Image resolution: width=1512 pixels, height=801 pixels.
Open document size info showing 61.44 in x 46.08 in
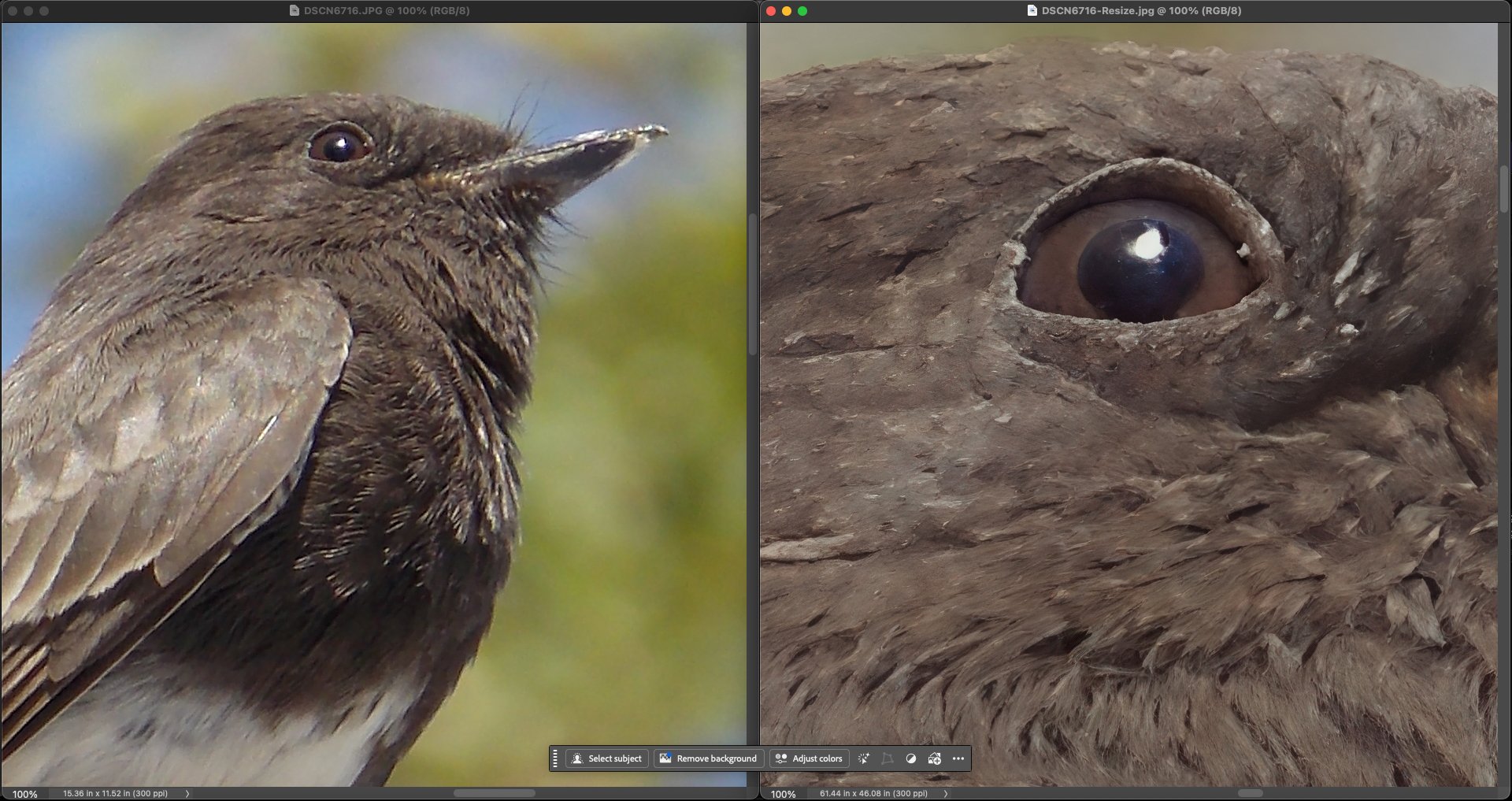click(873, 794)
